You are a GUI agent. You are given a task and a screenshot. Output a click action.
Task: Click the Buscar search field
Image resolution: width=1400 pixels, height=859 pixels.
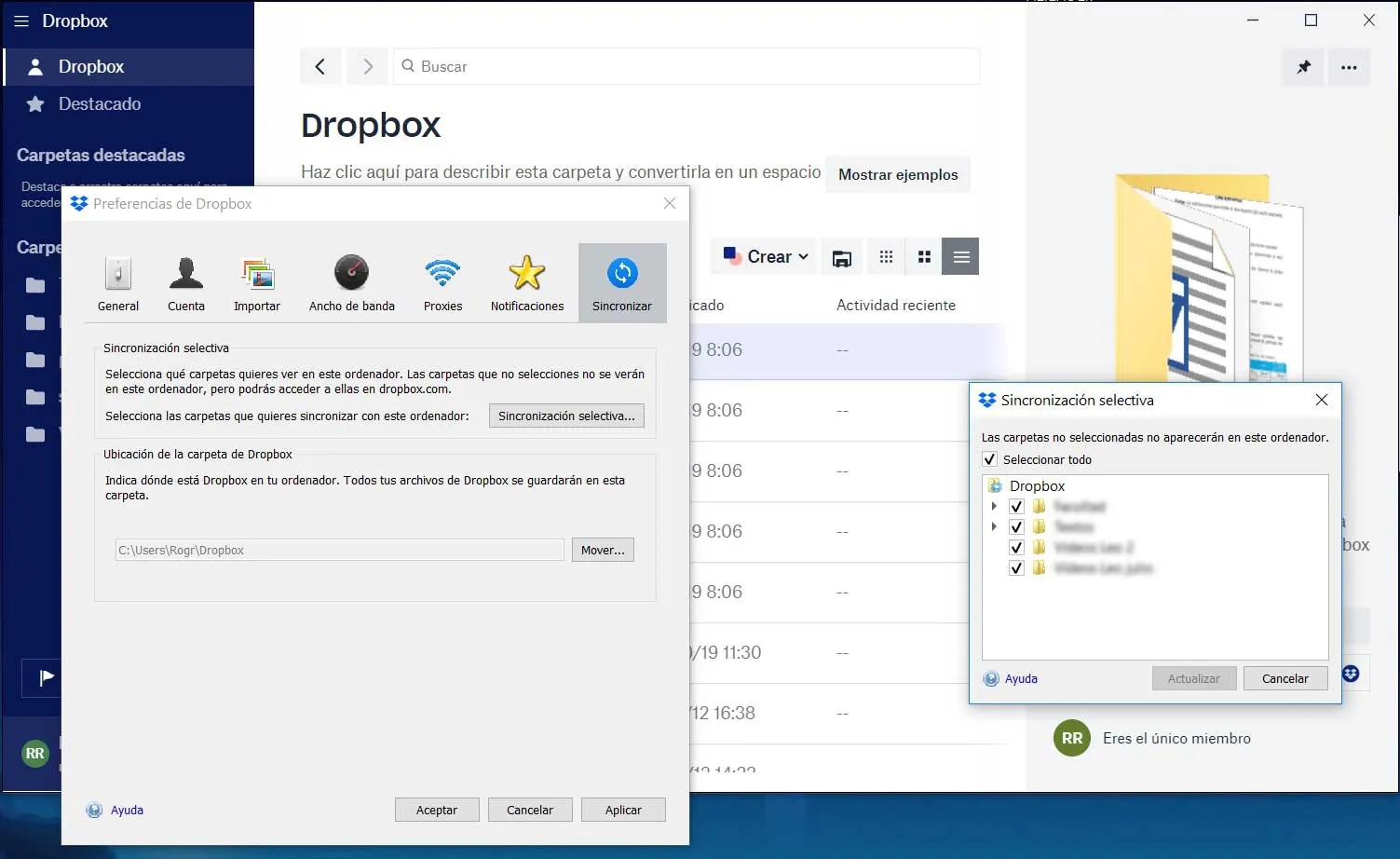(x=686, y=66)
